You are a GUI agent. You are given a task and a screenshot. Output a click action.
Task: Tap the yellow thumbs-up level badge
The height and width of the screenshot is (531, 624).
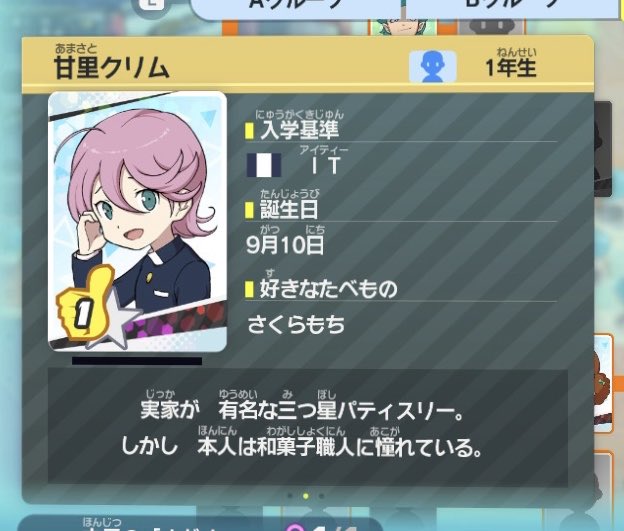click(84, 303)
